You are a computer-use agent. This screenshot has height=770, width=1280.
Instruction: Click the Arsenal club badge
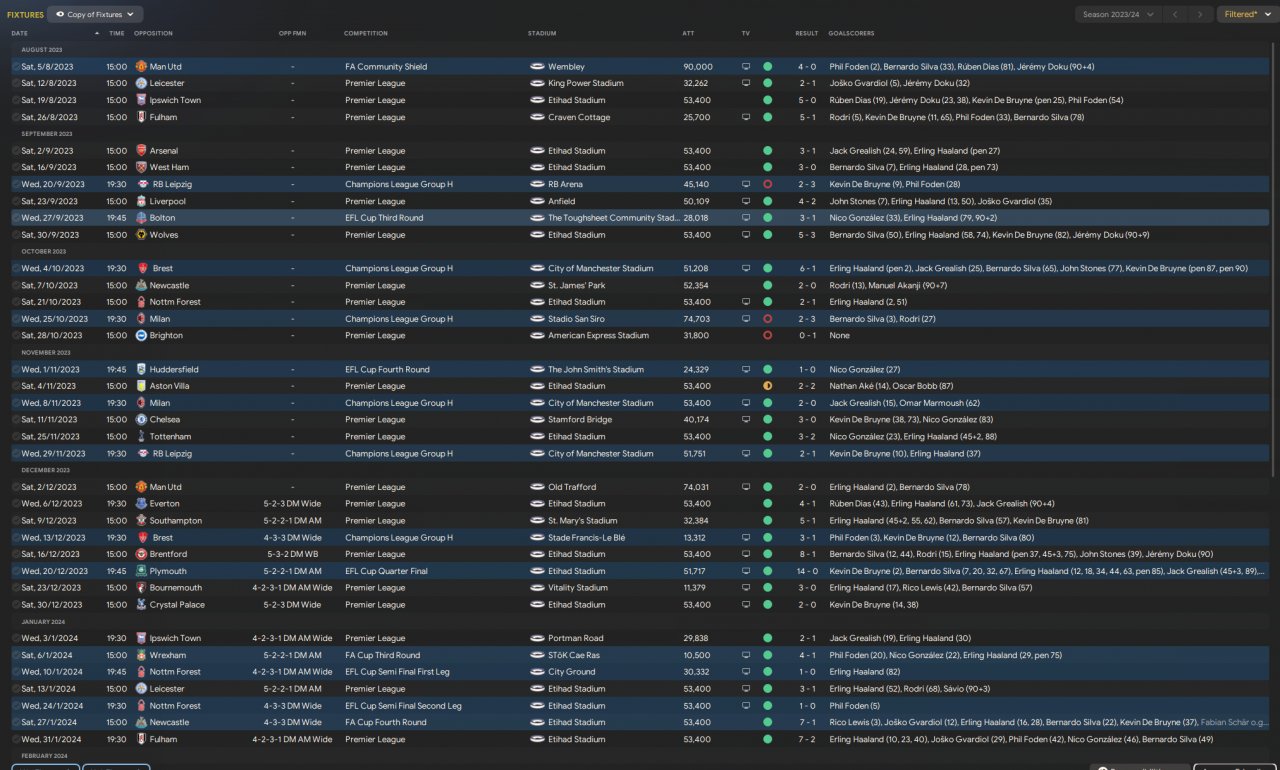pyautogui.click(x=141, y=151)
